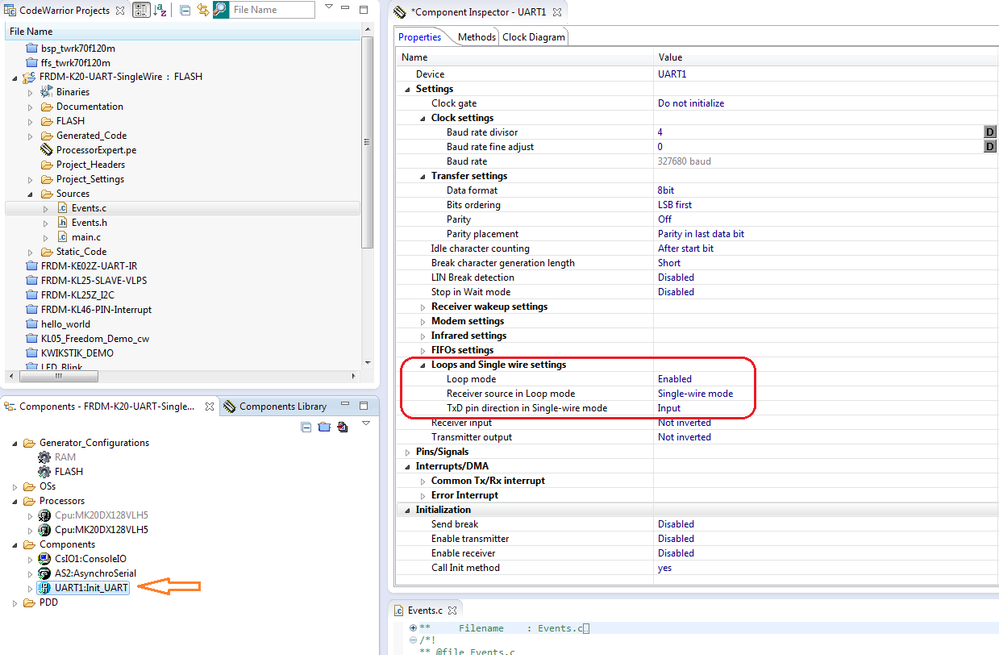This screenshot has width=999, height=655.
Task: Click the disabled Cpu:MK20DX128VLH5 chip icon
Action: point(44,515)
